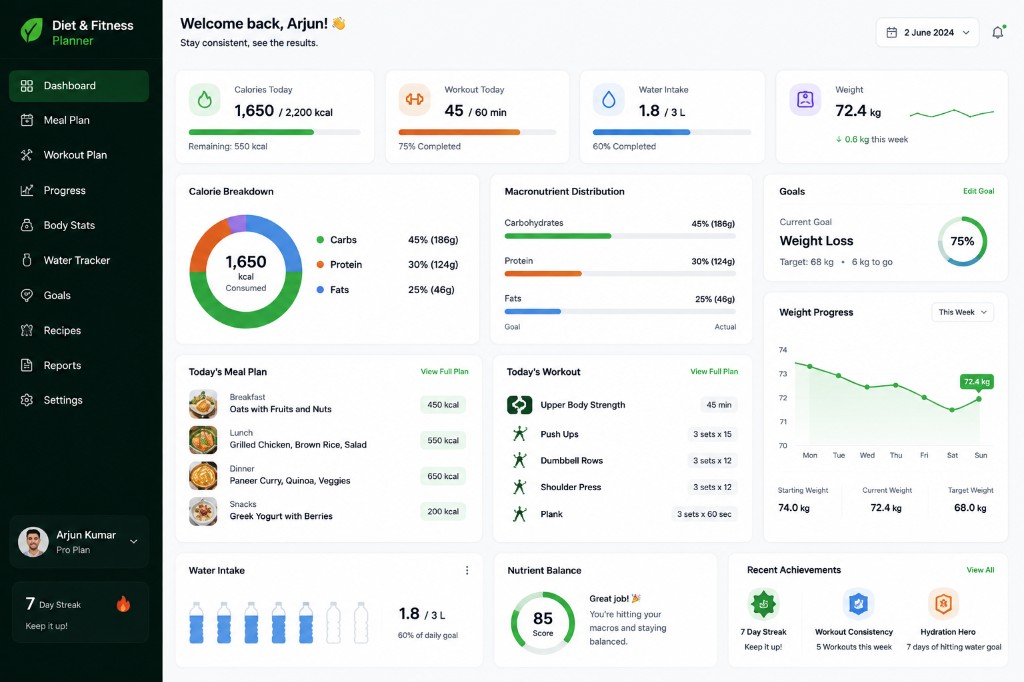This screenshot has height=682, width=1024.
Task: Click the Workout Consistency achievement badge
Action: point(857,604)
